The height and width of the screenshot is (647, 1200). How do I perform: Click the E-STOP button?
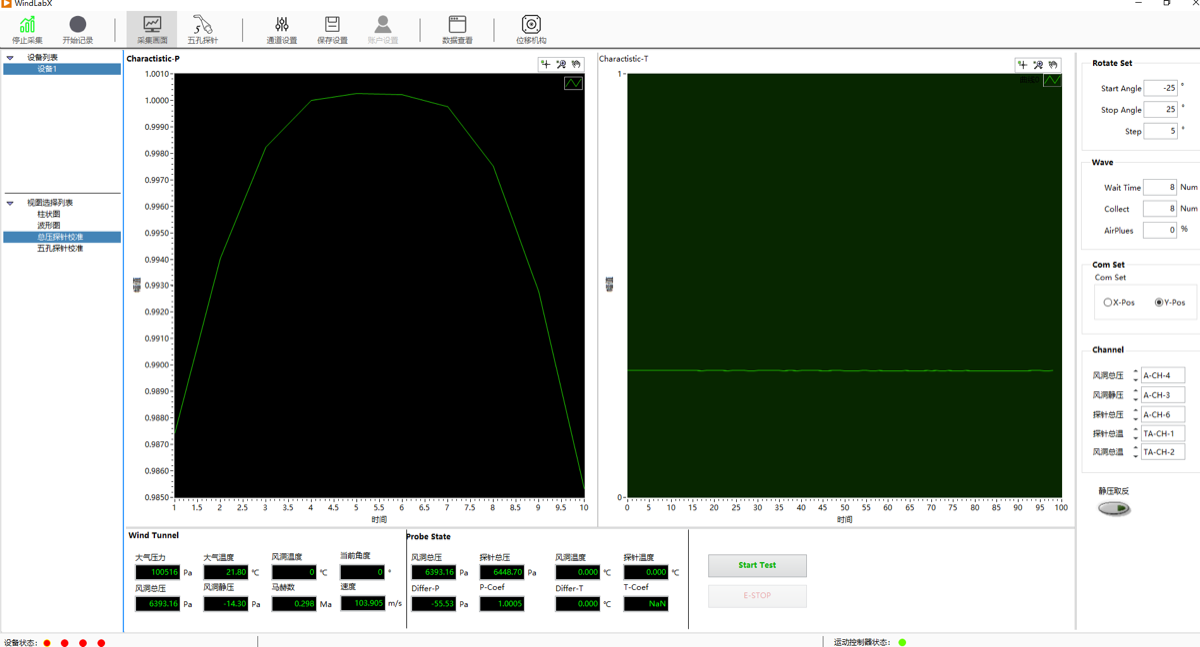pyautogui.click(x=757, y=596)
